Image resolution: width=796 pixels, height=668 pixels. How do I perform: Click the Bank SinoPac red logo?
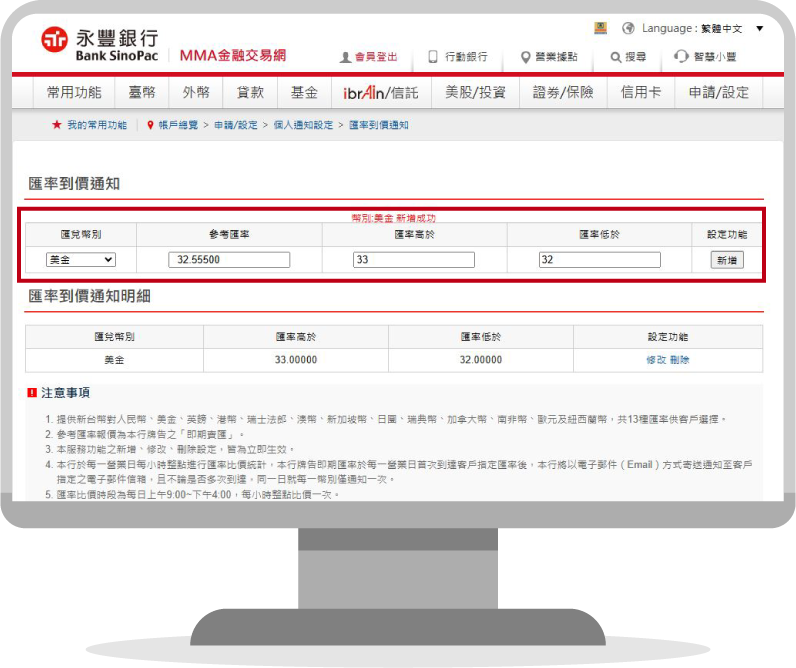point(54,40)
